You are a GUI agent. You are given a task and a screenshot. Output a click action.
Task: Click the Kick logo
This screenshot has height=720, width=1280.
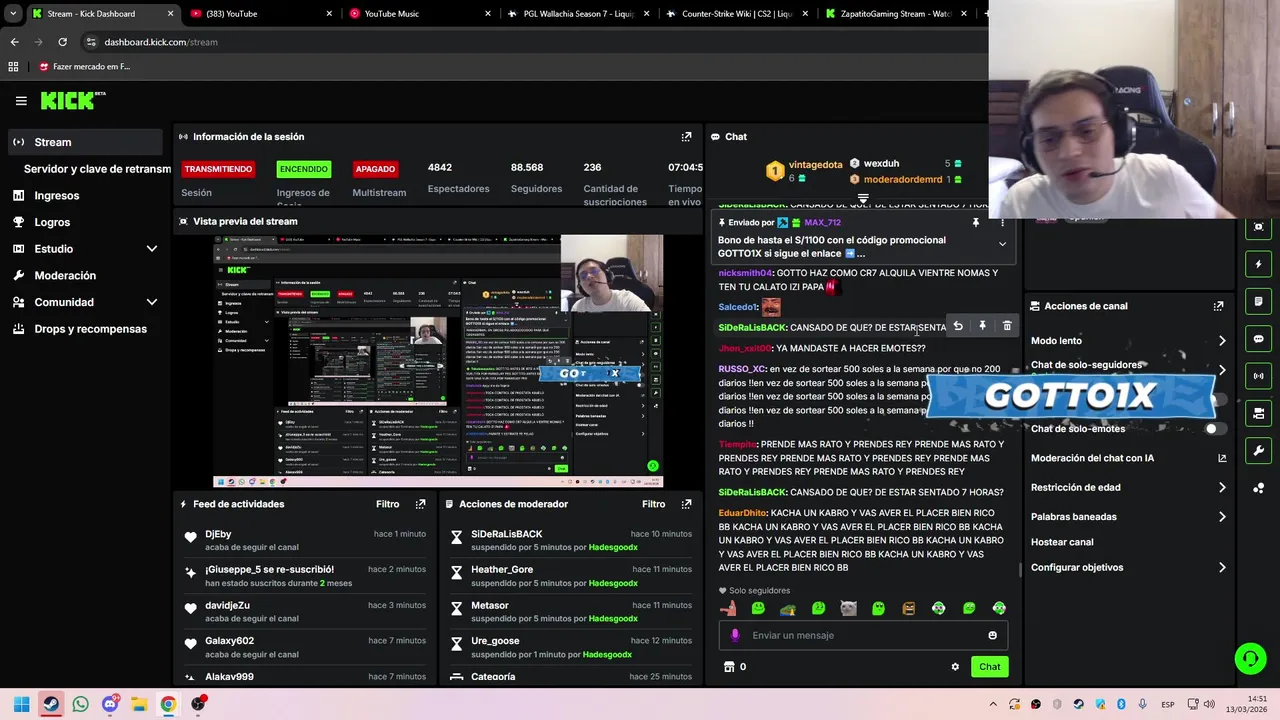72,100
